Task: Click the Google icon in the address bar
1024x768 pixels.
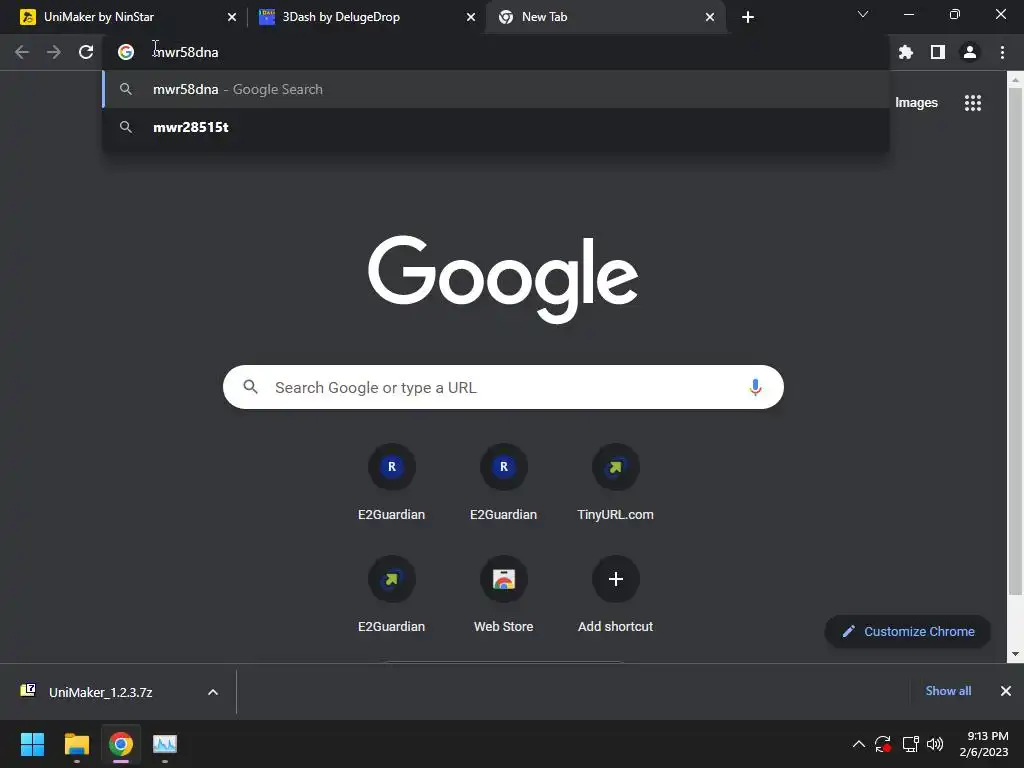Action: coord(126,52)
